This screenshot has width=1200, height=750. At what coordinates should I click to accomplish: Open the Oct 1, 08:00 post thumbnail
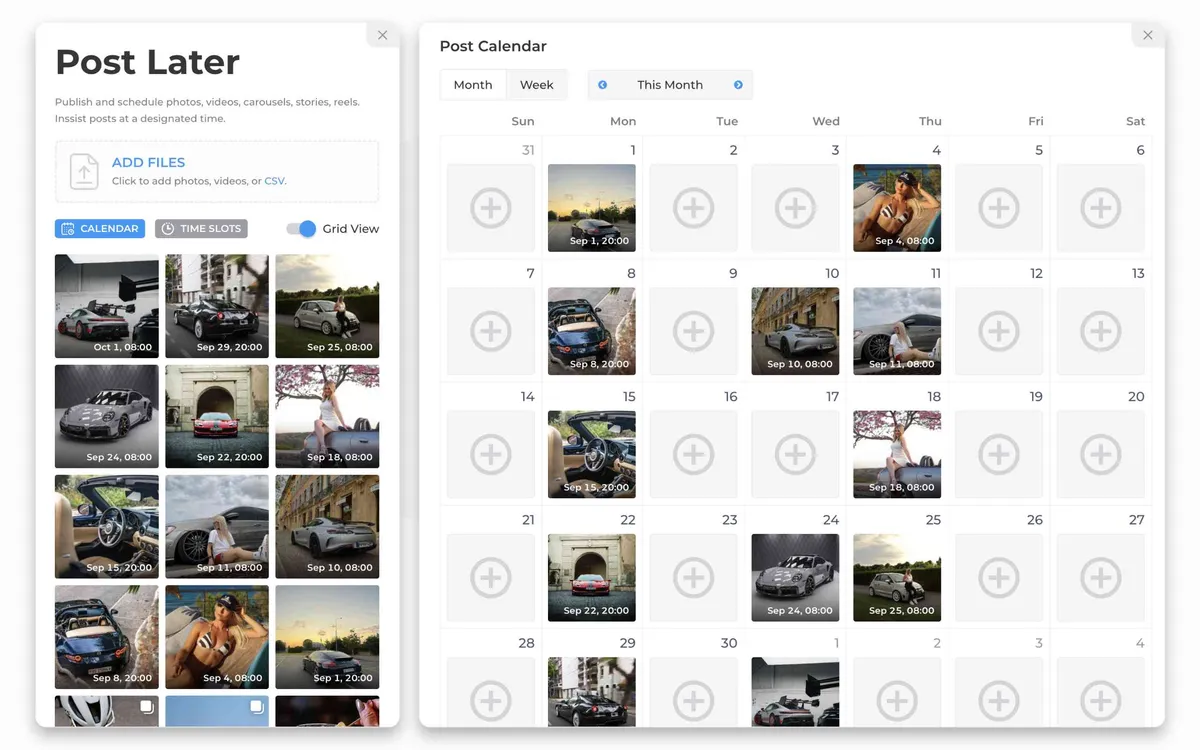(x=107, y=306)
